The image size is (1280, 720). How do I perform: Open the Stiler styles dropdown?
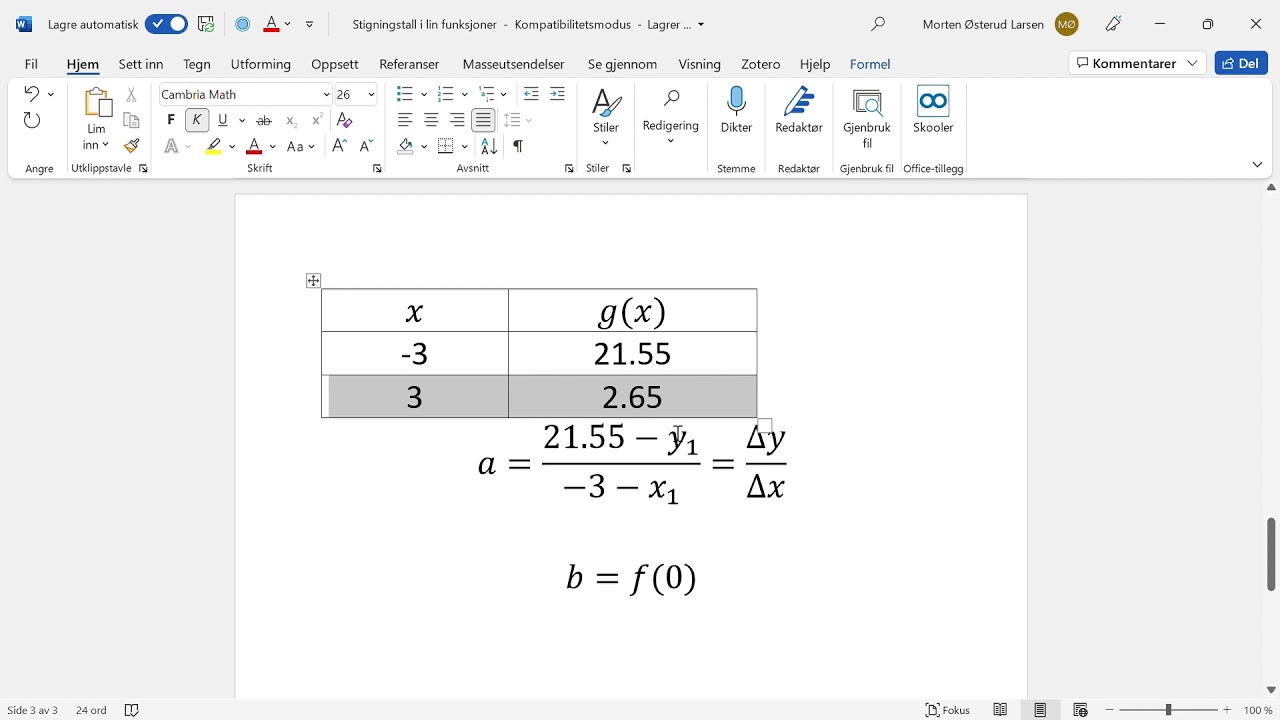click(606, 117)
